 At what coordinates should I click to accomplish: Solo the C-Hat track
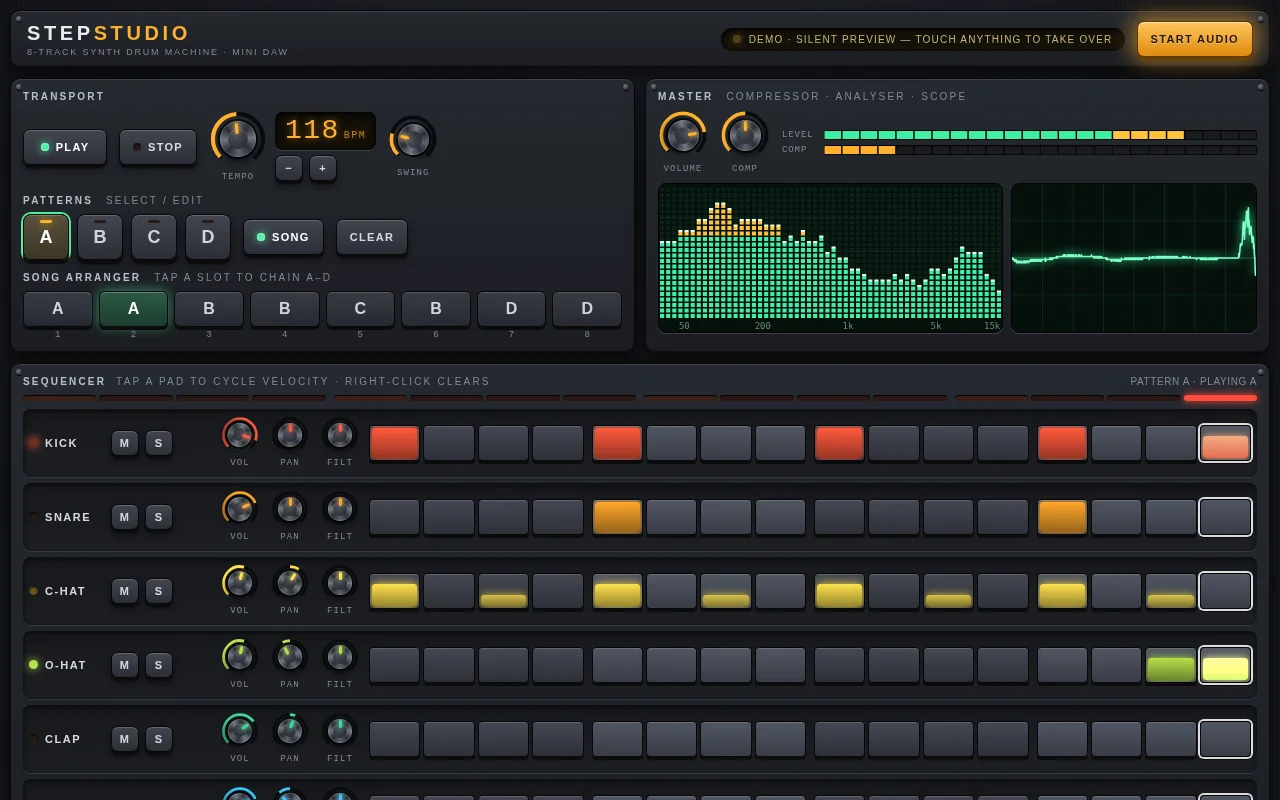pos(159,591)
